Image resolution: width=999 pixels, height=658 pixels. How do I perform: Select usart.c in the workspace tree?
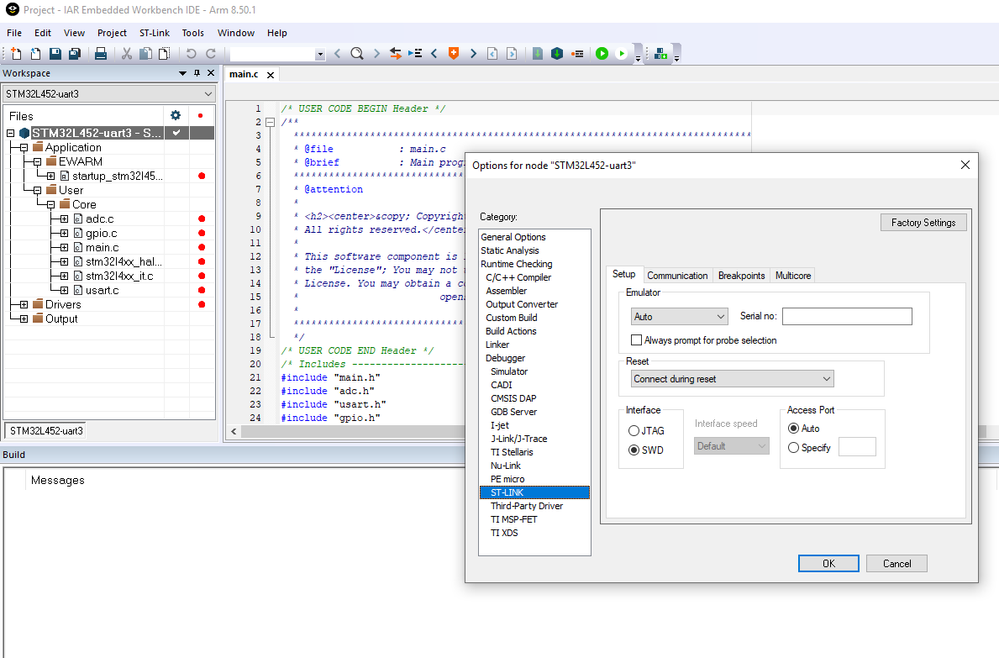(x=102, y=290)
